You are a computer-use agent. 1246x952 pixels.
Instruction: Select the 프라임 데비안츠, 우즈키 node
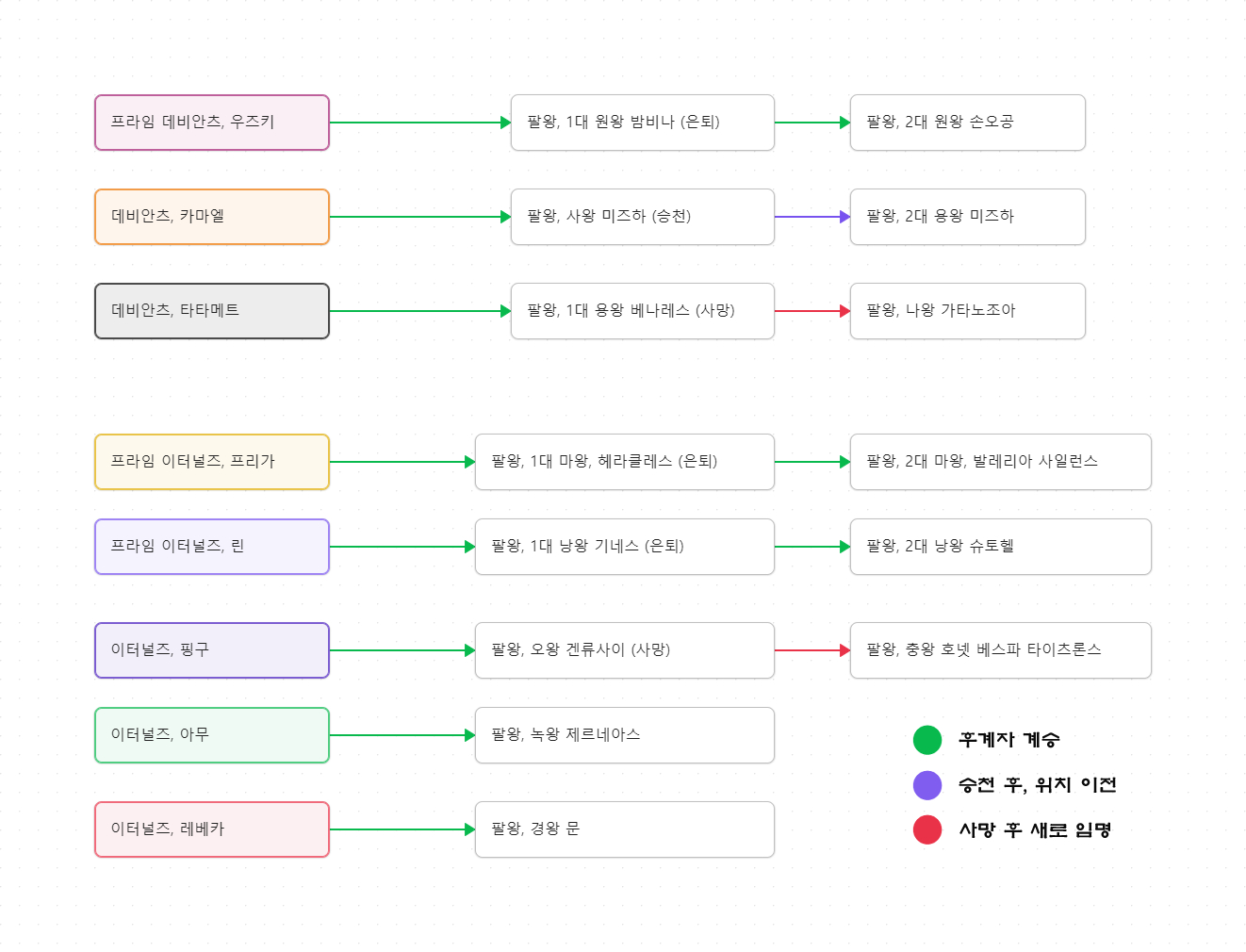(x=212, y=123)
